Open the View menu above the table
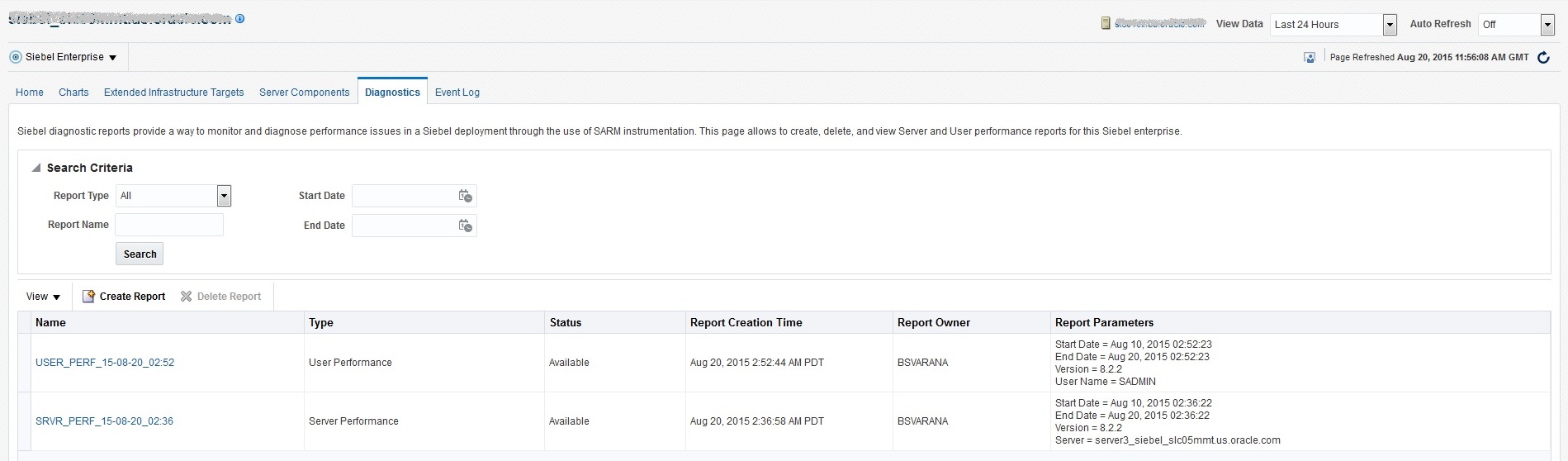 [x=43, y=297]
